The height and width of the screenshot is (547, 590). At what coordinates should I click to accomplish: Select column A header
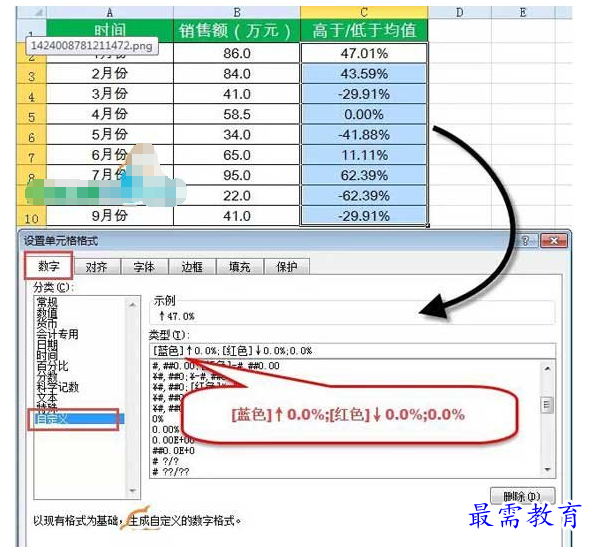tap(109, 12)
